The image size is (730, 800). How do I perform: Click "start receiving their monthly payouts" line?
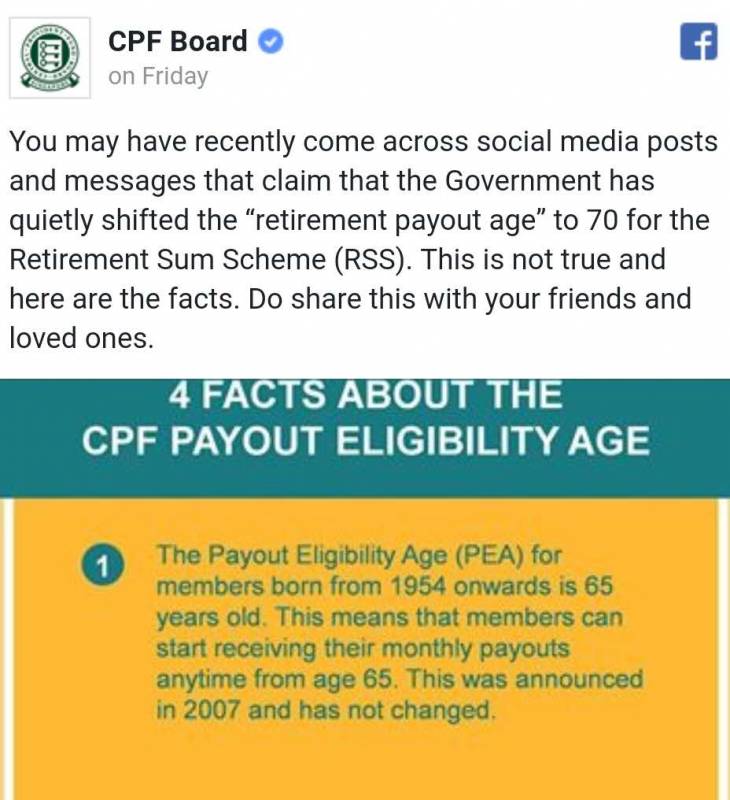coord(362,648)
